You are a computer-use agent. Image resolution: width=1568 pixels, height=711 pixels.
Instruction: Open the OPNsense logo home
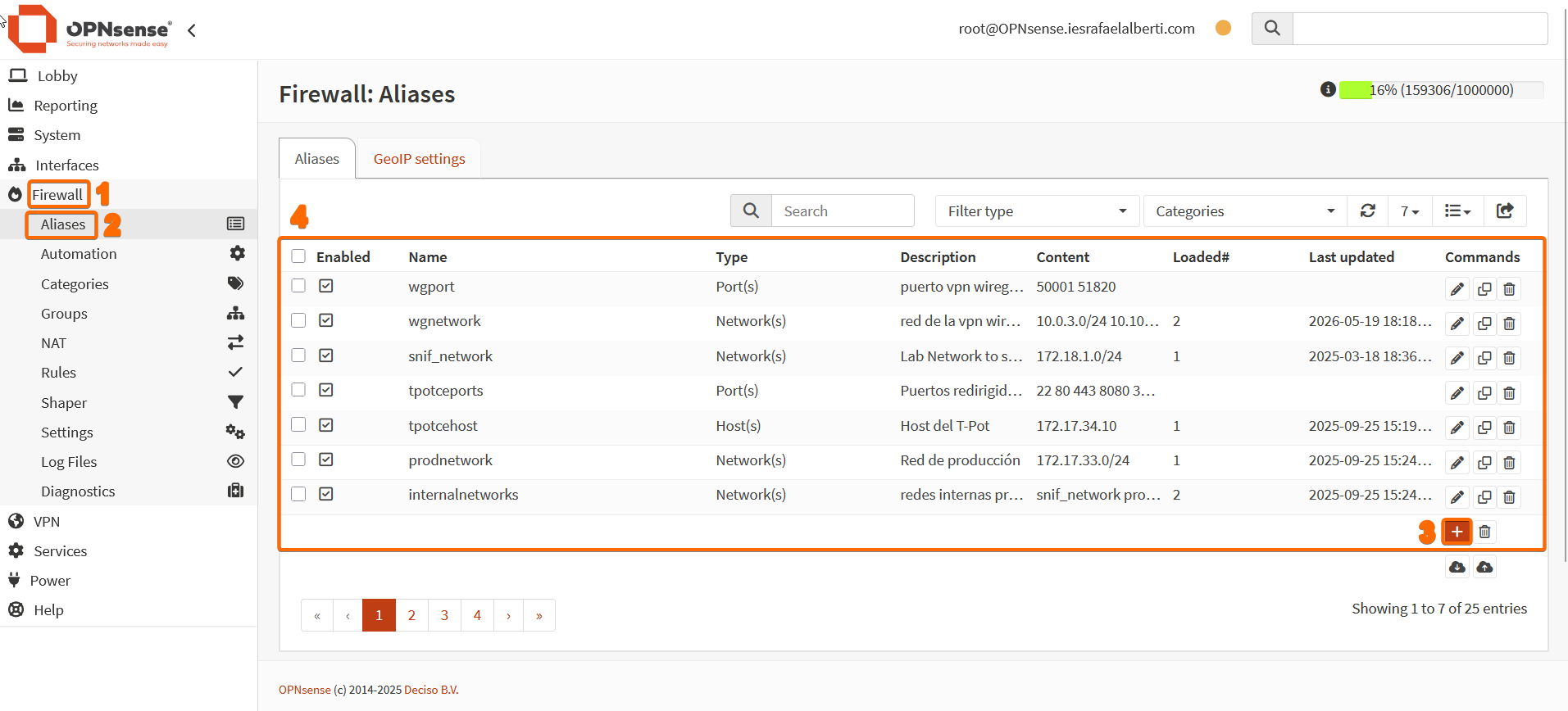pyautogui.click(x=89, y=29)
